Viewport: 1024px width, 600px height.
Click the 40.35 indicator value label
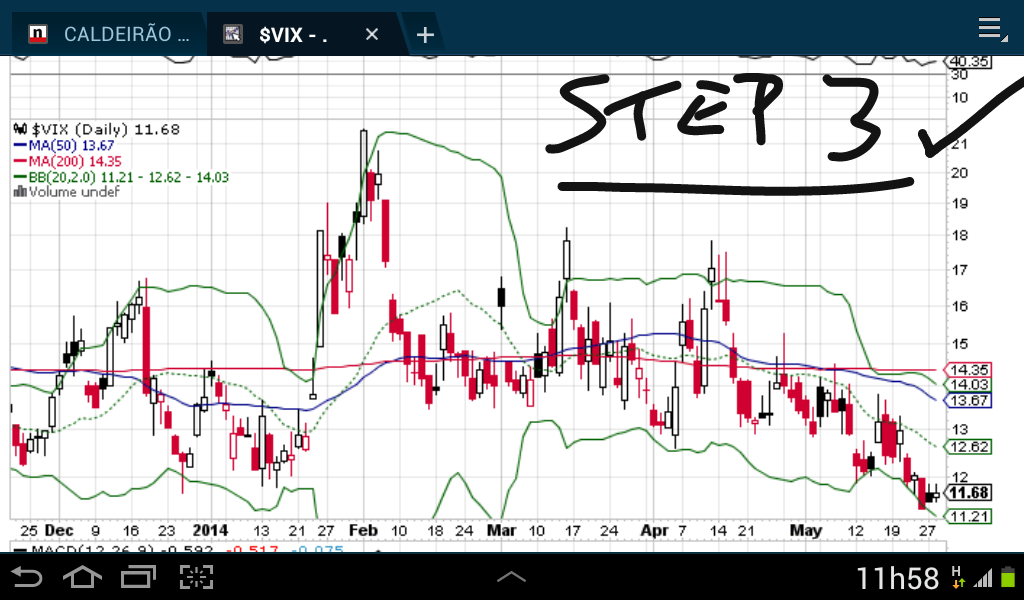(x=968, y=62)
